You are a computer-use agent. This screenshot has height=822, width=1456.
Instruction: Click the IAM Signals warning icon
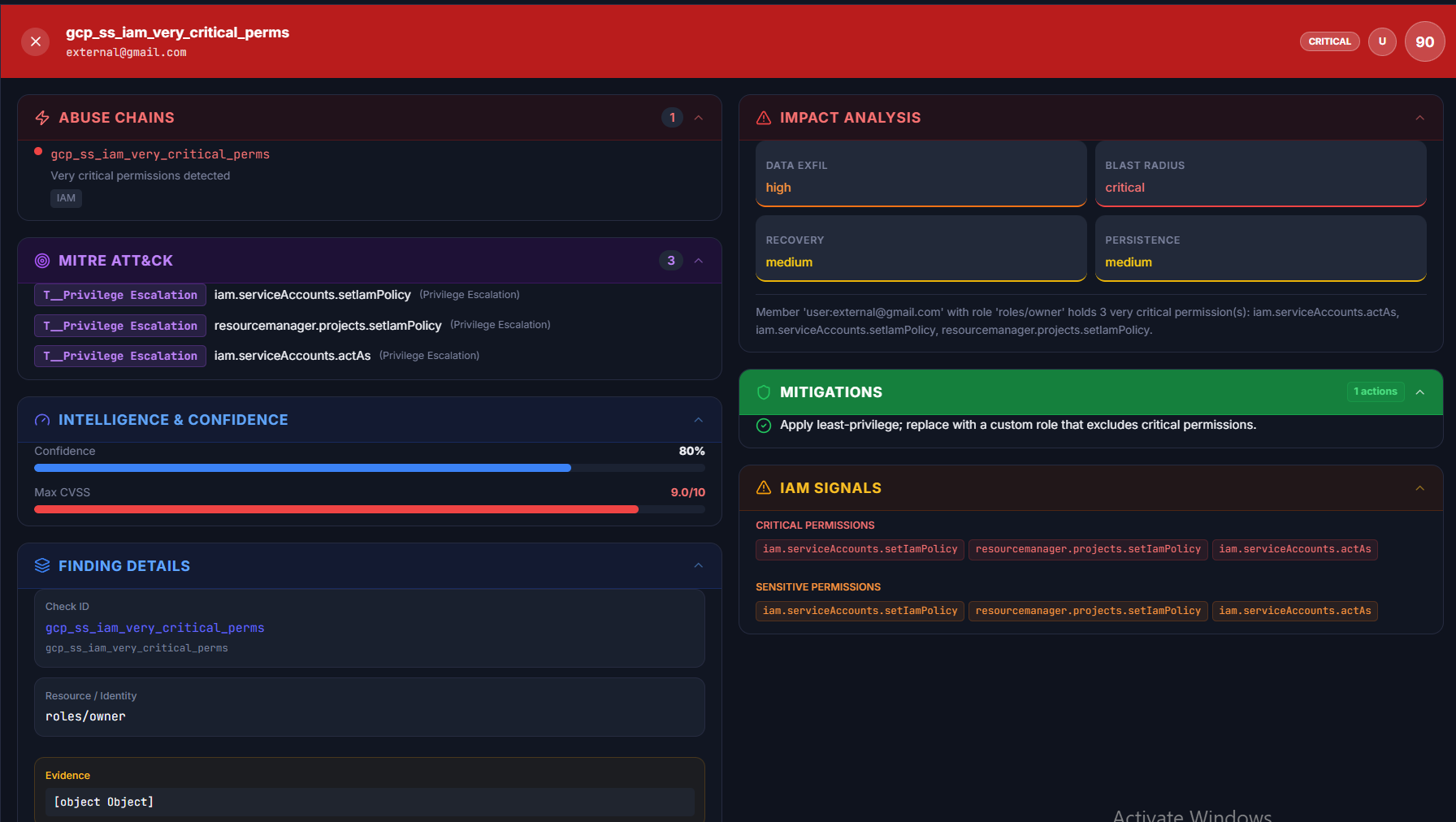[764, 488]
